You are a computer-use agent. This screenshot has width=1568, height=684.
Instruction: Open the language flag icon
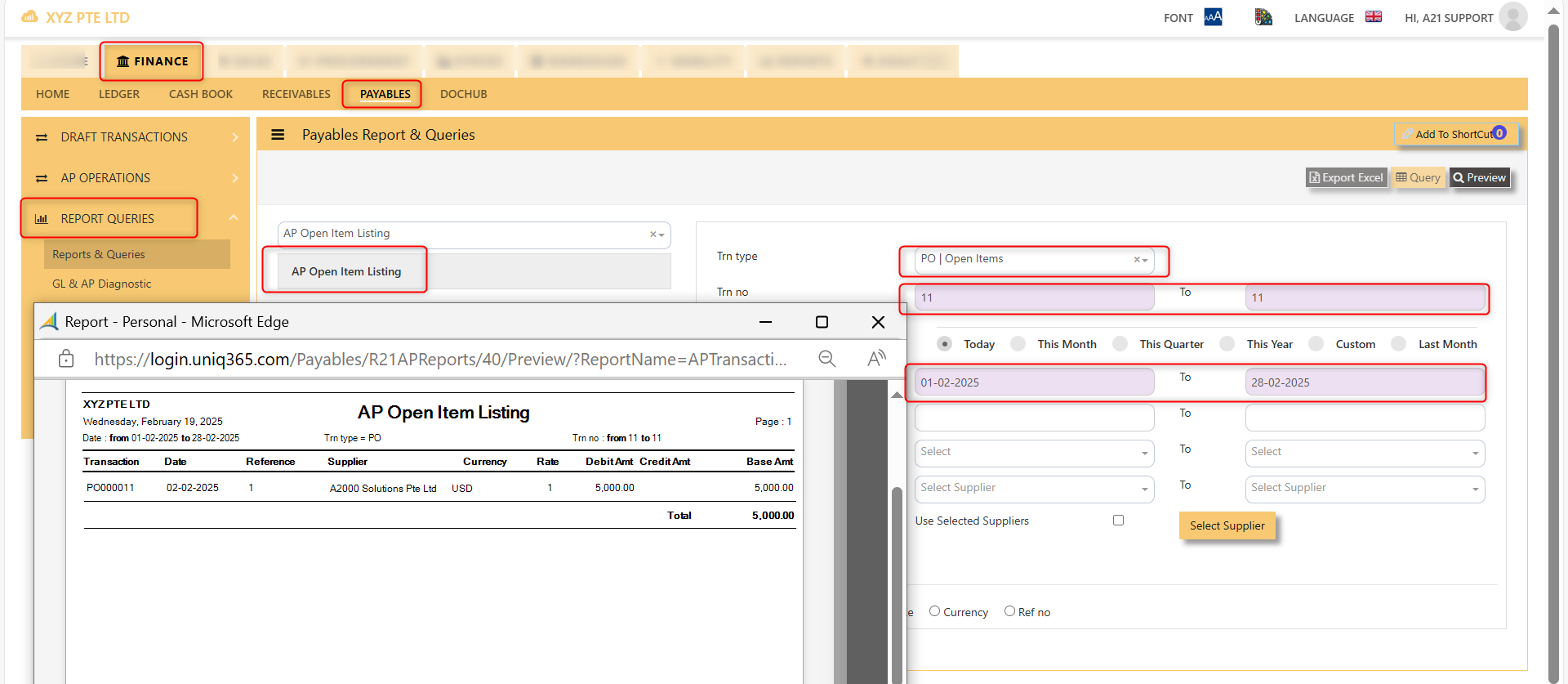1374,17
